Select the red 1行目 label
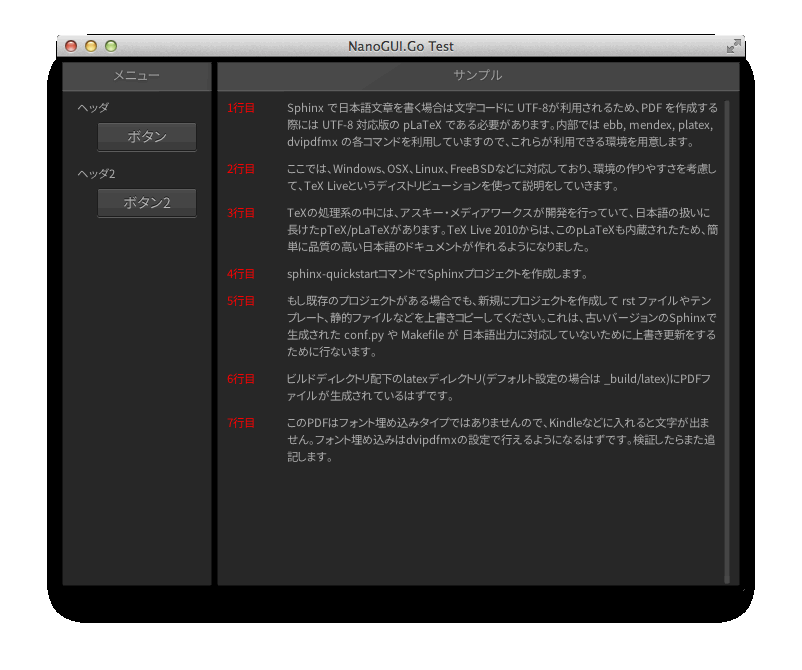The height and width of the screenshot is (670, 802). 241,108
